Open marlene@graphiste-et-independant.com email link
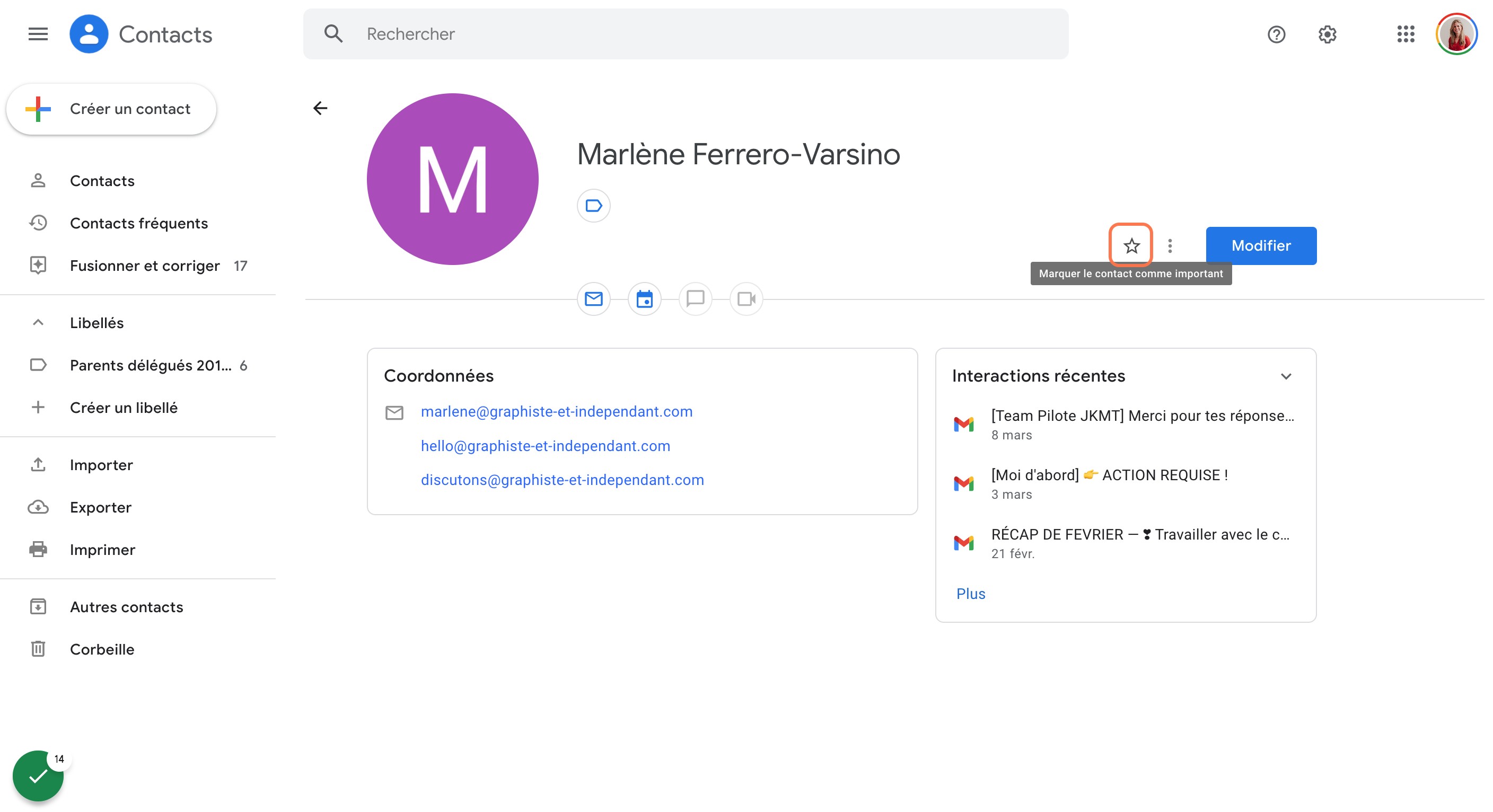This screenshot has width=1493, height=812. [x=556, y=411]
